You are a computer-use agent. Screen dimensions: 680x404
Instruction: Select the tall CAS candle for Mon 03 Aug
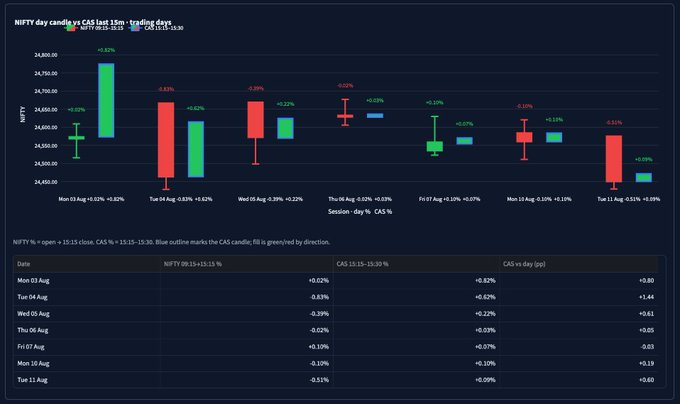(106, 101)
